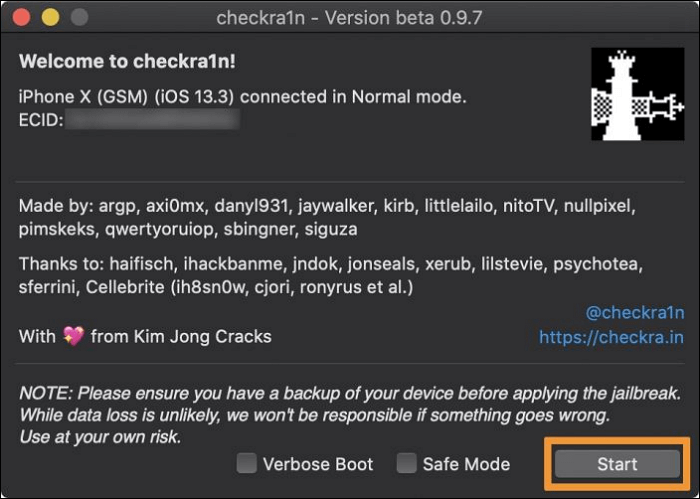Tick the Safe Mode checkbox
Screen dimensions: 700x499
point(406,464)
